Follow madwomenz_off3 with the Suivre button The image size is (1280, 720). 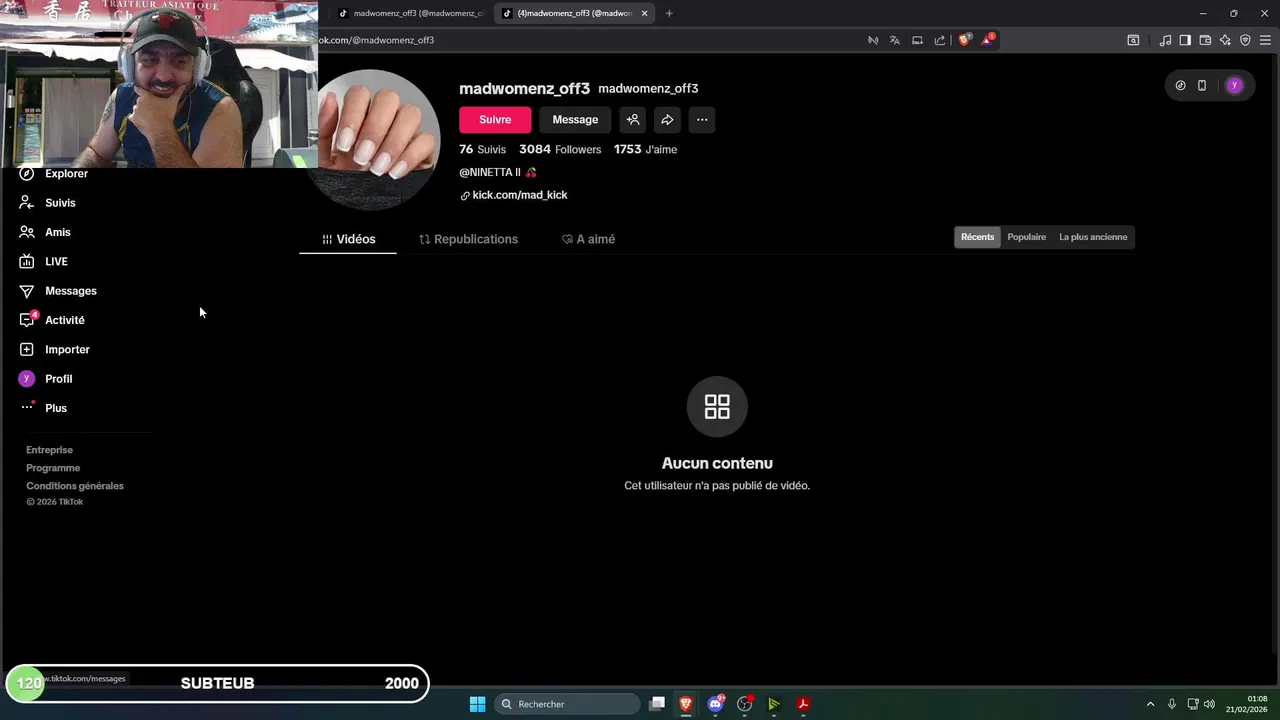click(x=495, y=120)
